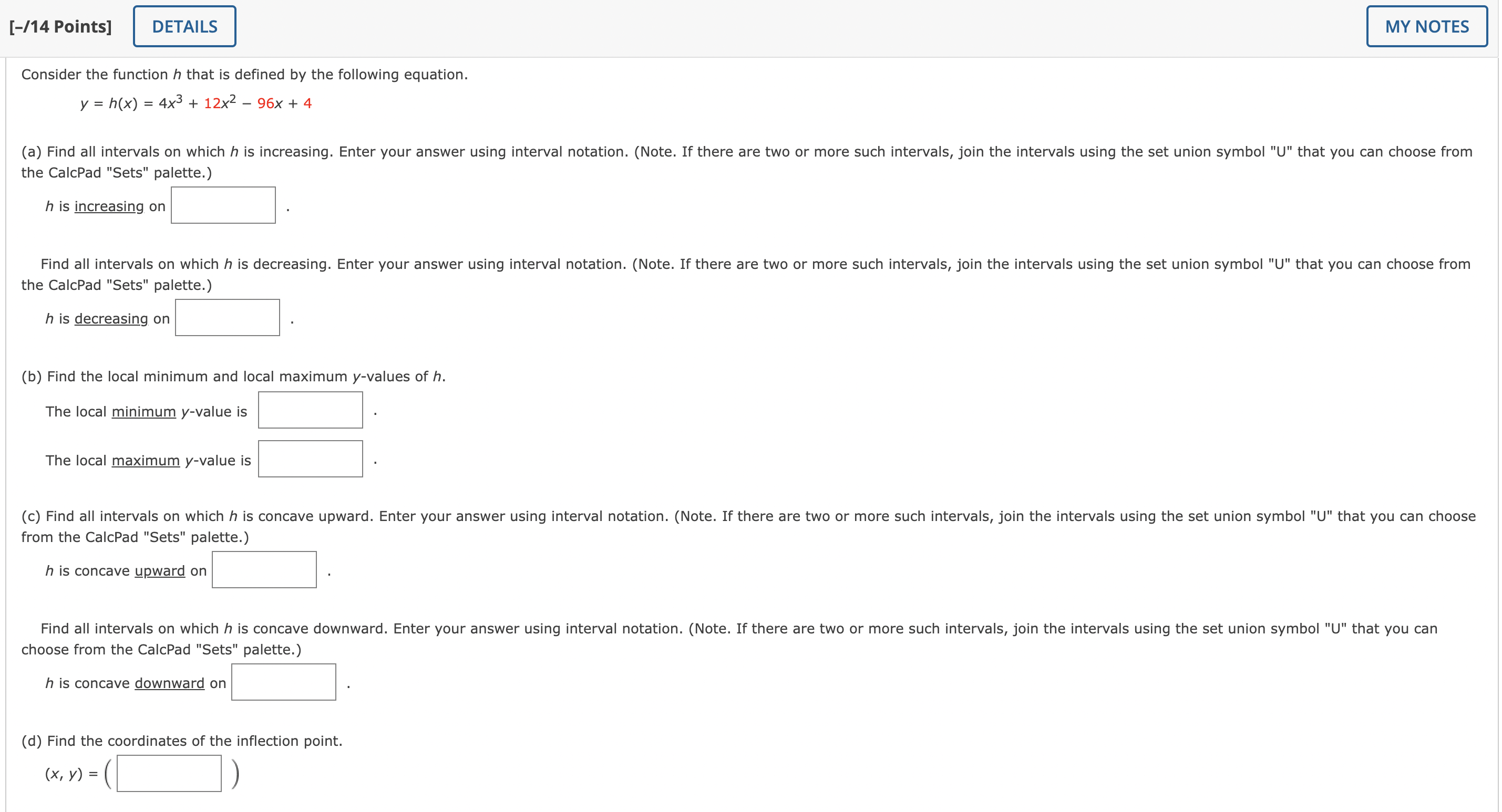This screenshot has height=812, width=1502.
Task: Click the underlined word upward
Action: (159, 571)
